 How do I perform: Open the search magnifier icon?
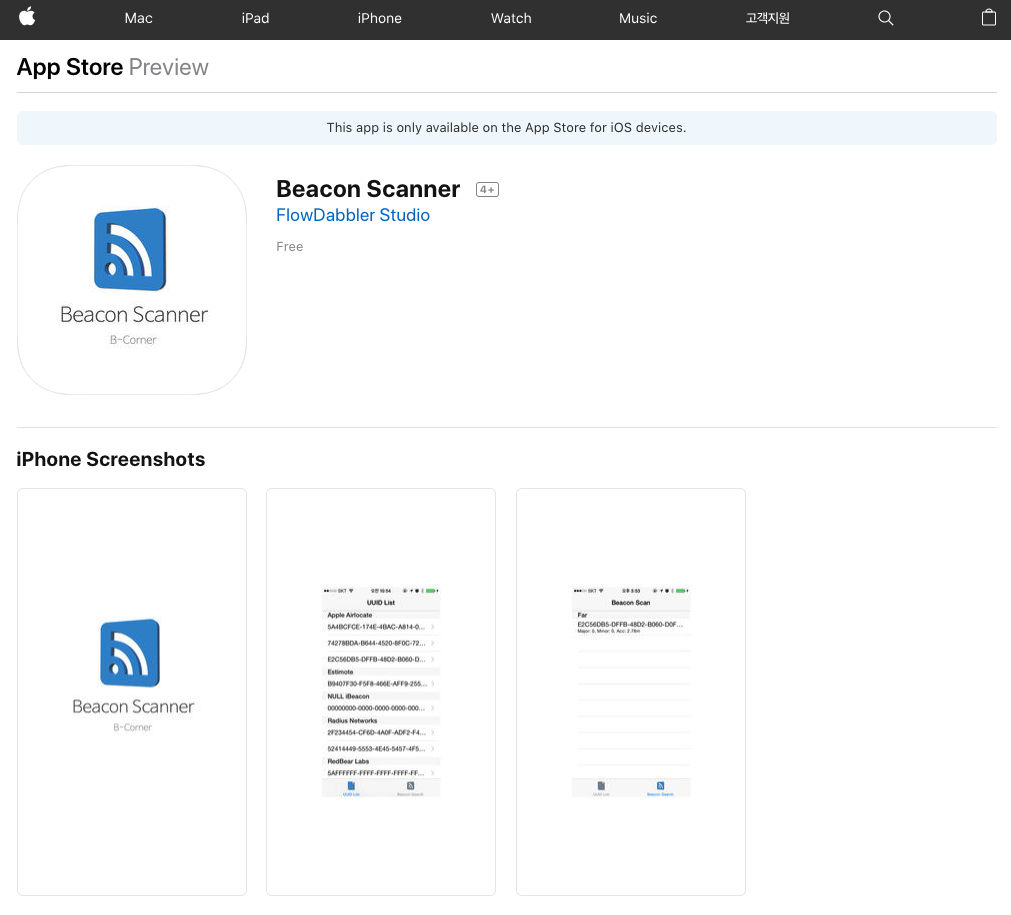pos(885,18)
